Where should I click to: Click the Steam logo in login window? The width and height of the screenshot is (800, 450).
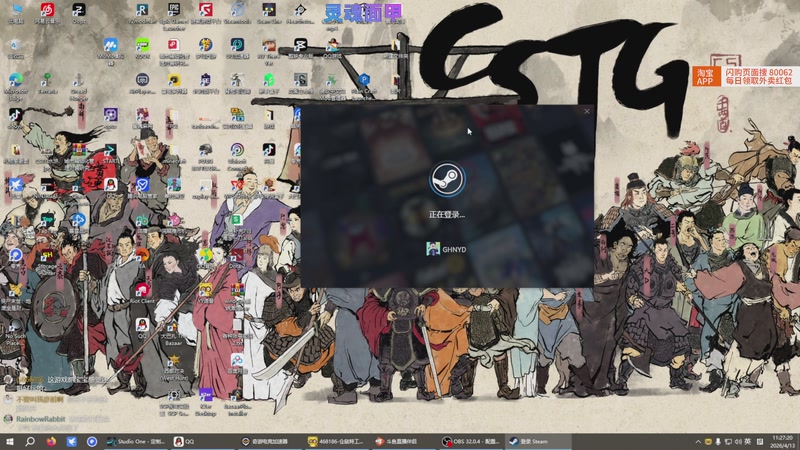point(447,179)
